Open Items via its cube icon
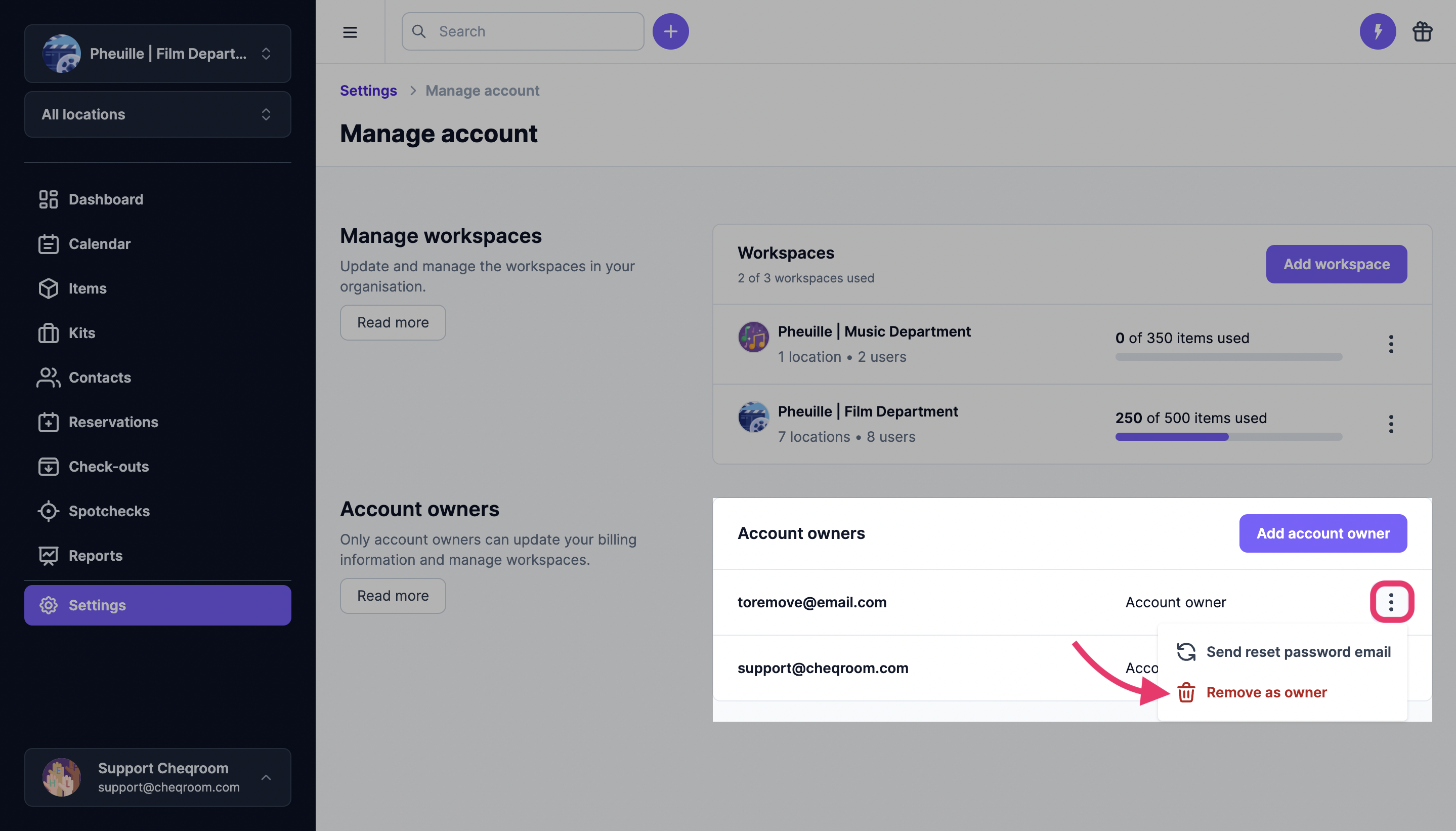 [x=49, y=288]
